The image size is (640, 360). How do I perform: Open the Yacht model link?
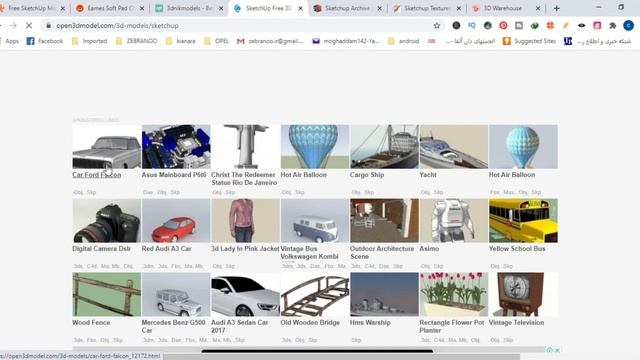428,175
